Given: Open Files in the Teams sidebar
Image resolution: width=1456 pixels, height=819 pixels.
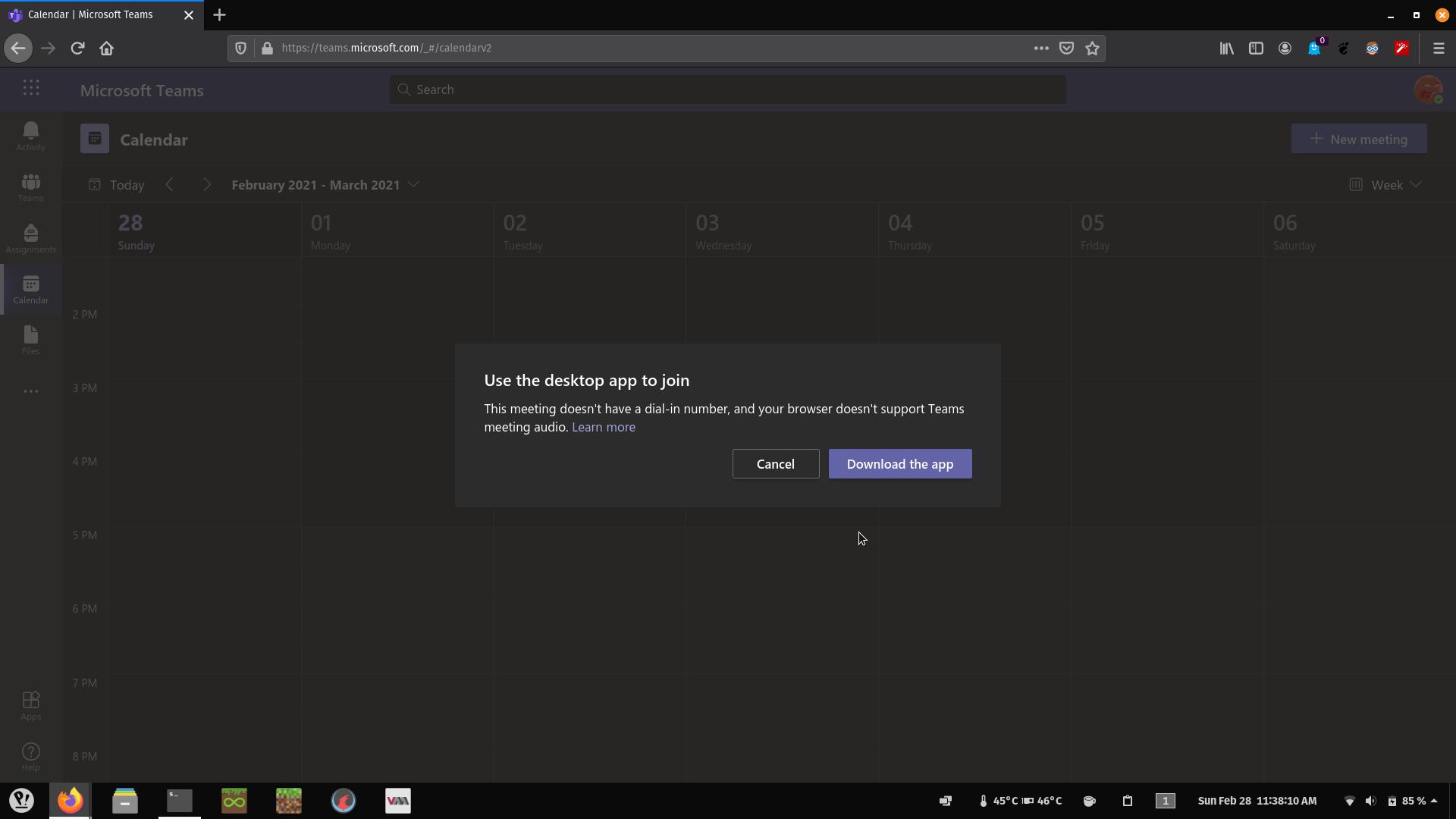Looking at the screenshot, I should tap(30, 340).
